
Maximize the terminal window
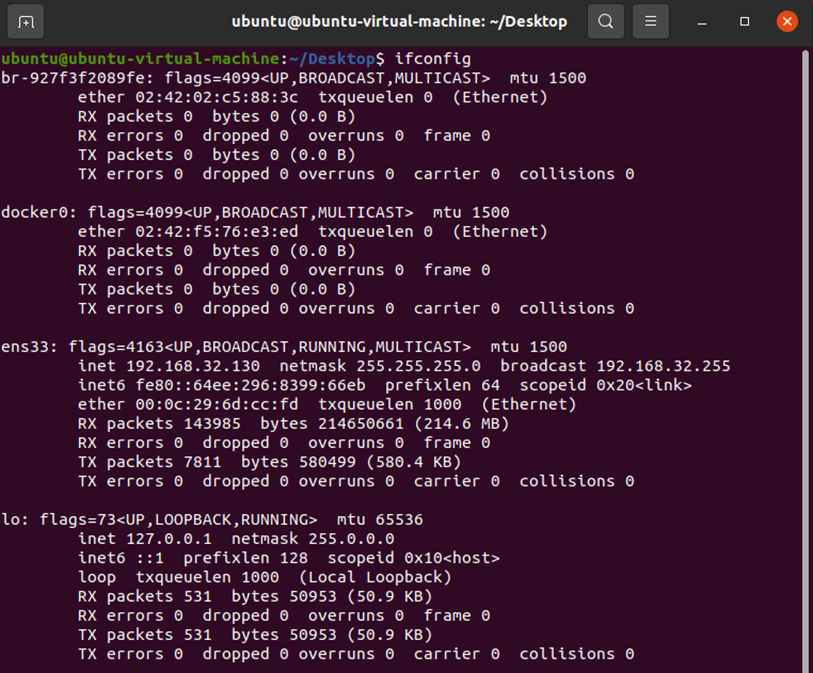click(745, 21)
